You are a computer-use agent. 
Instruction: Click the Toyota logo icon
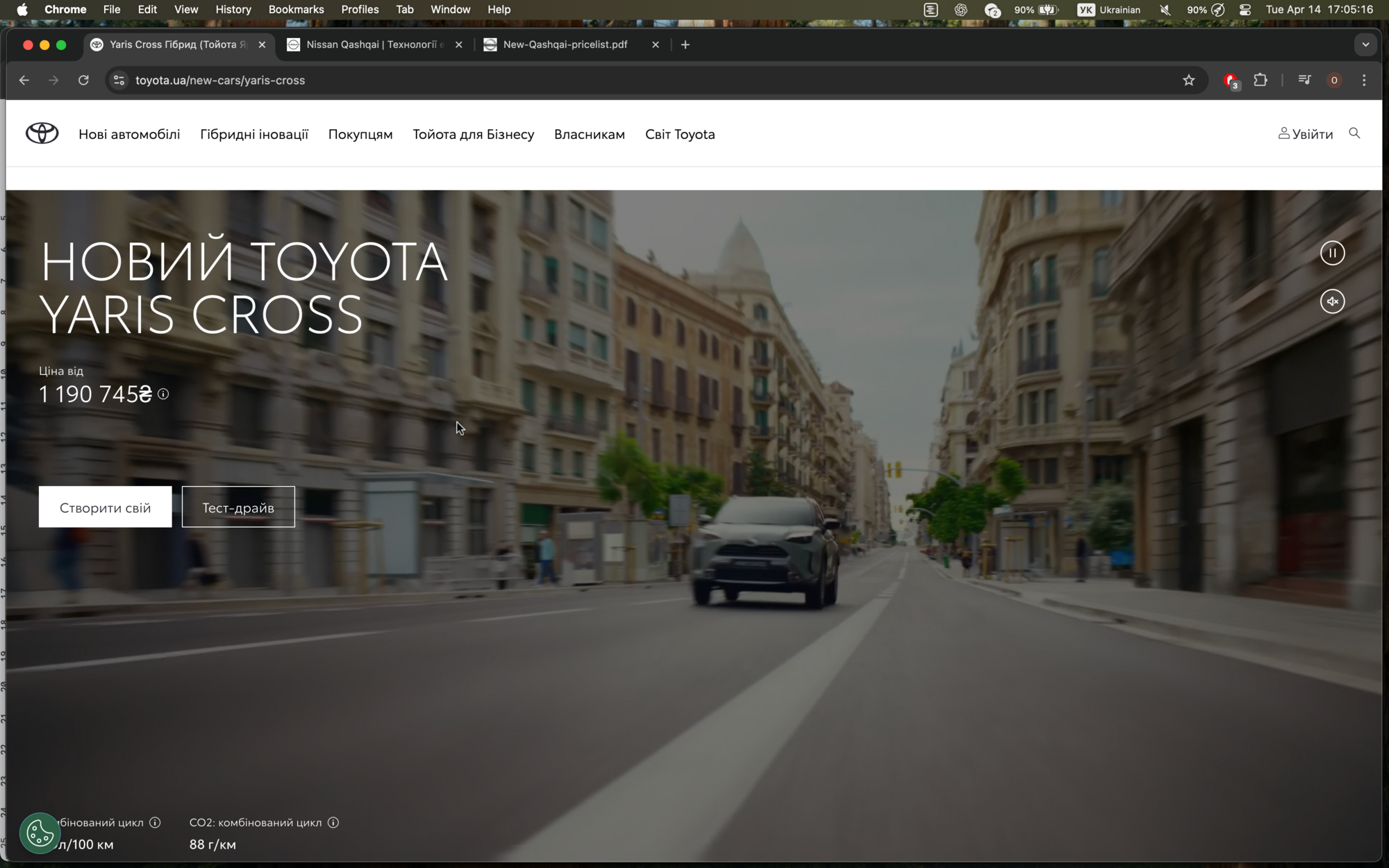coord(42,133)
